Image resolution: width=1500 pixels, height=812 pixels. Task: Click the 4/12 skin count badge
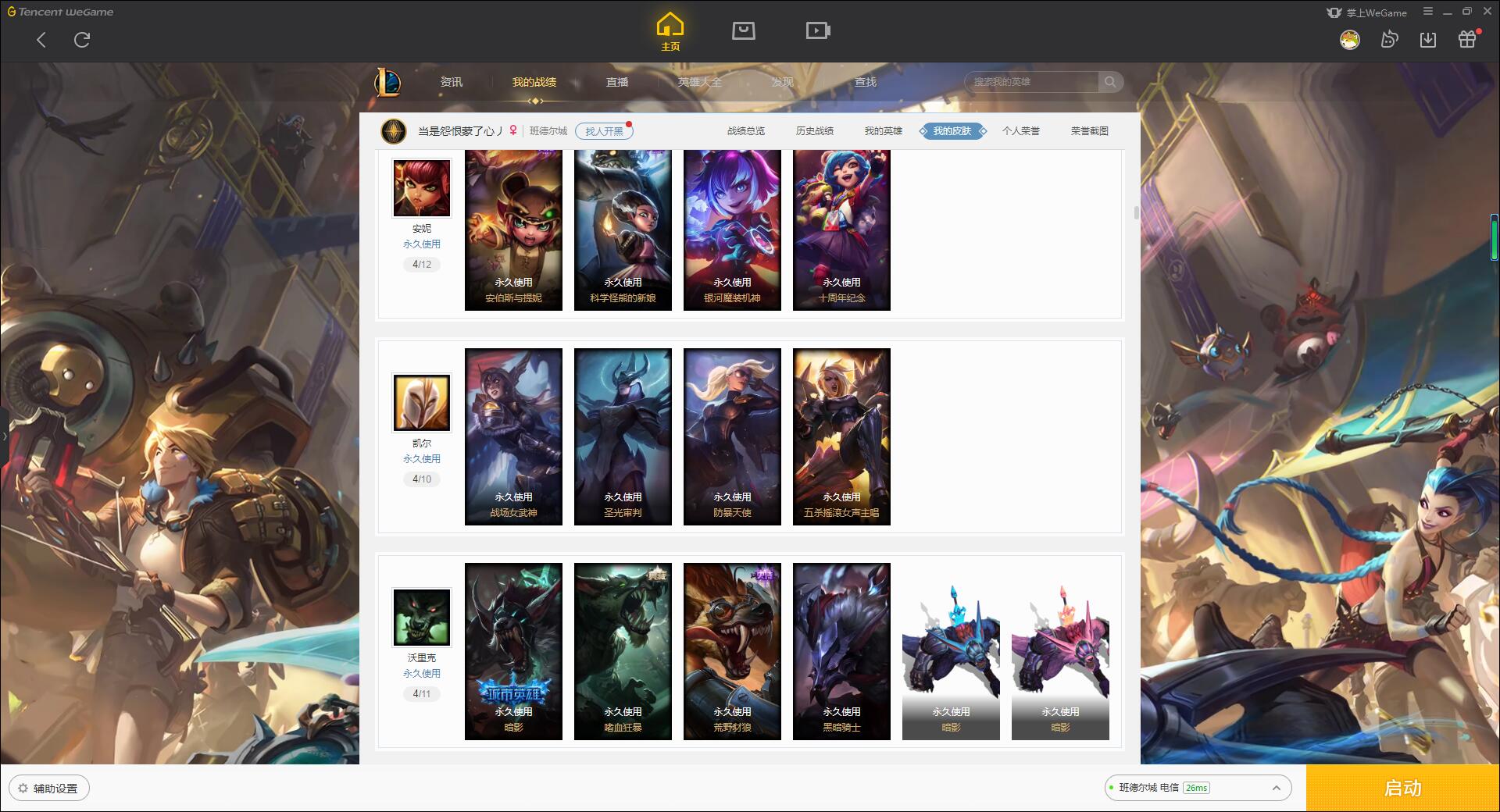422,265
